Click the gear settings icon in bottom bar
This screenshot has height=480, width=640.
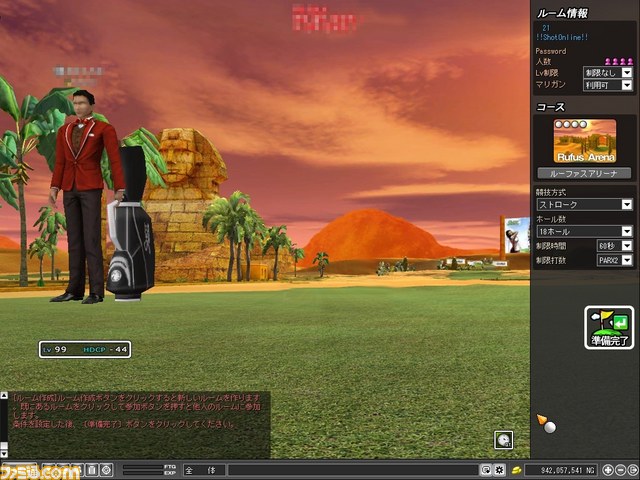tap(499, 470)
